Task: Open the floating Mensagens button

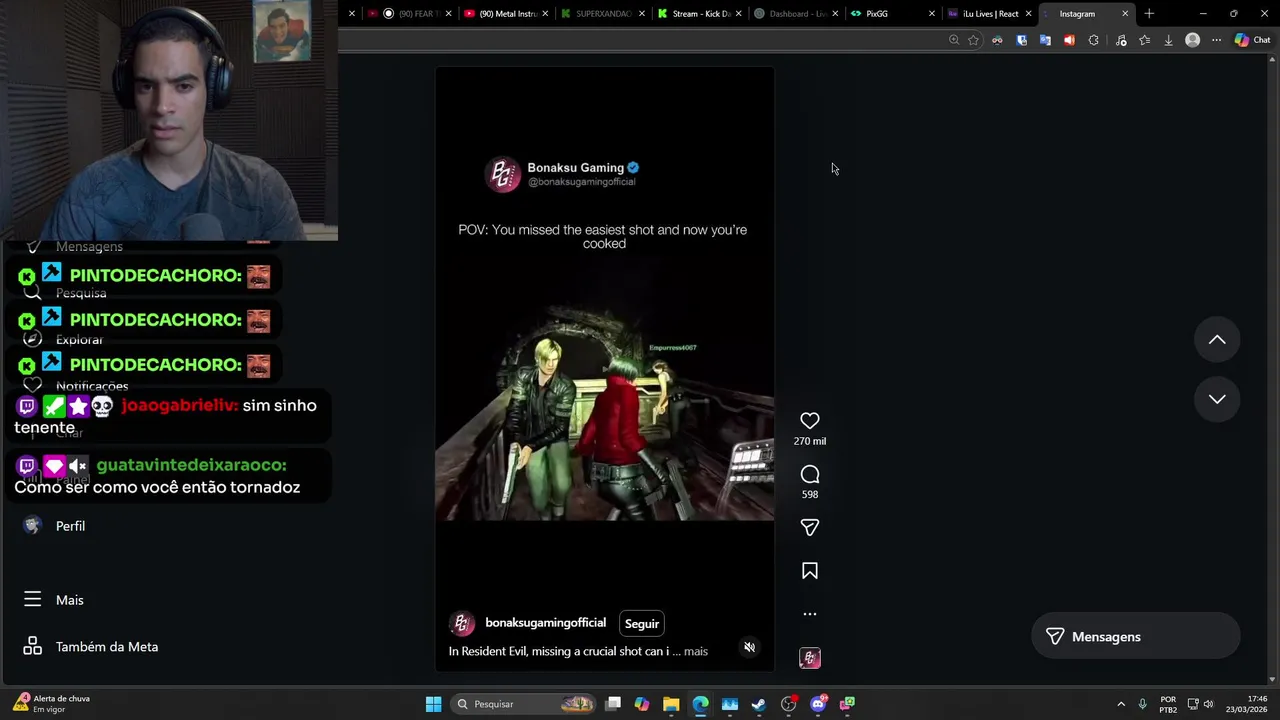Action: click(x=1135, y=637)
